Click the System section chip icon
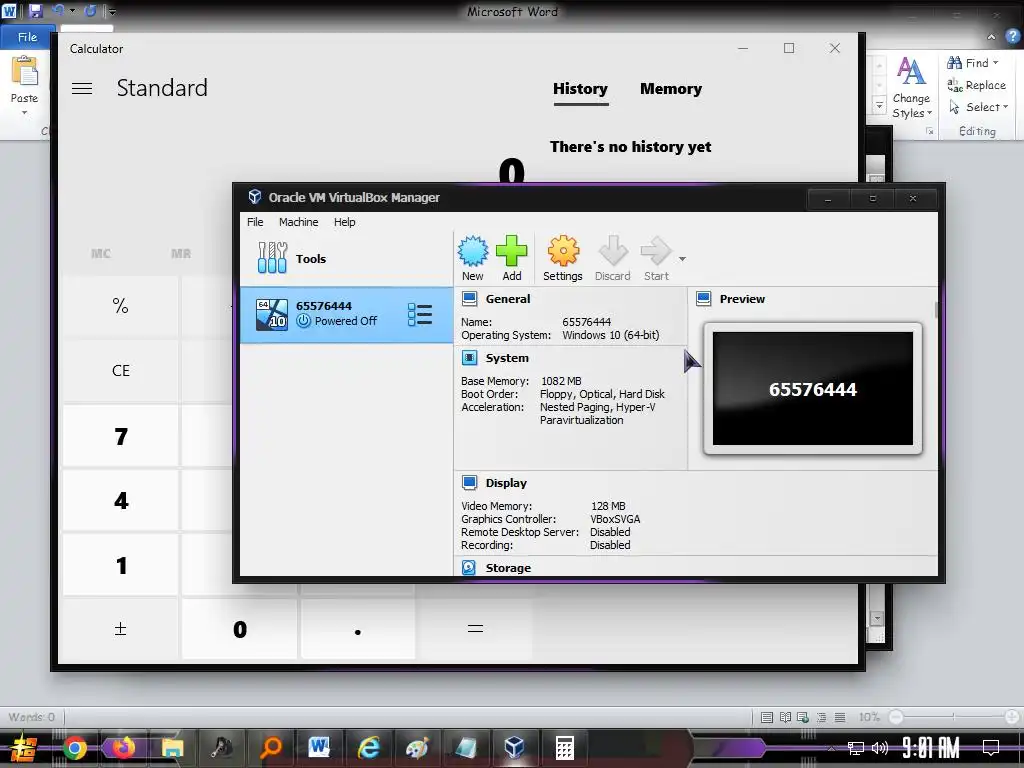 469,358
